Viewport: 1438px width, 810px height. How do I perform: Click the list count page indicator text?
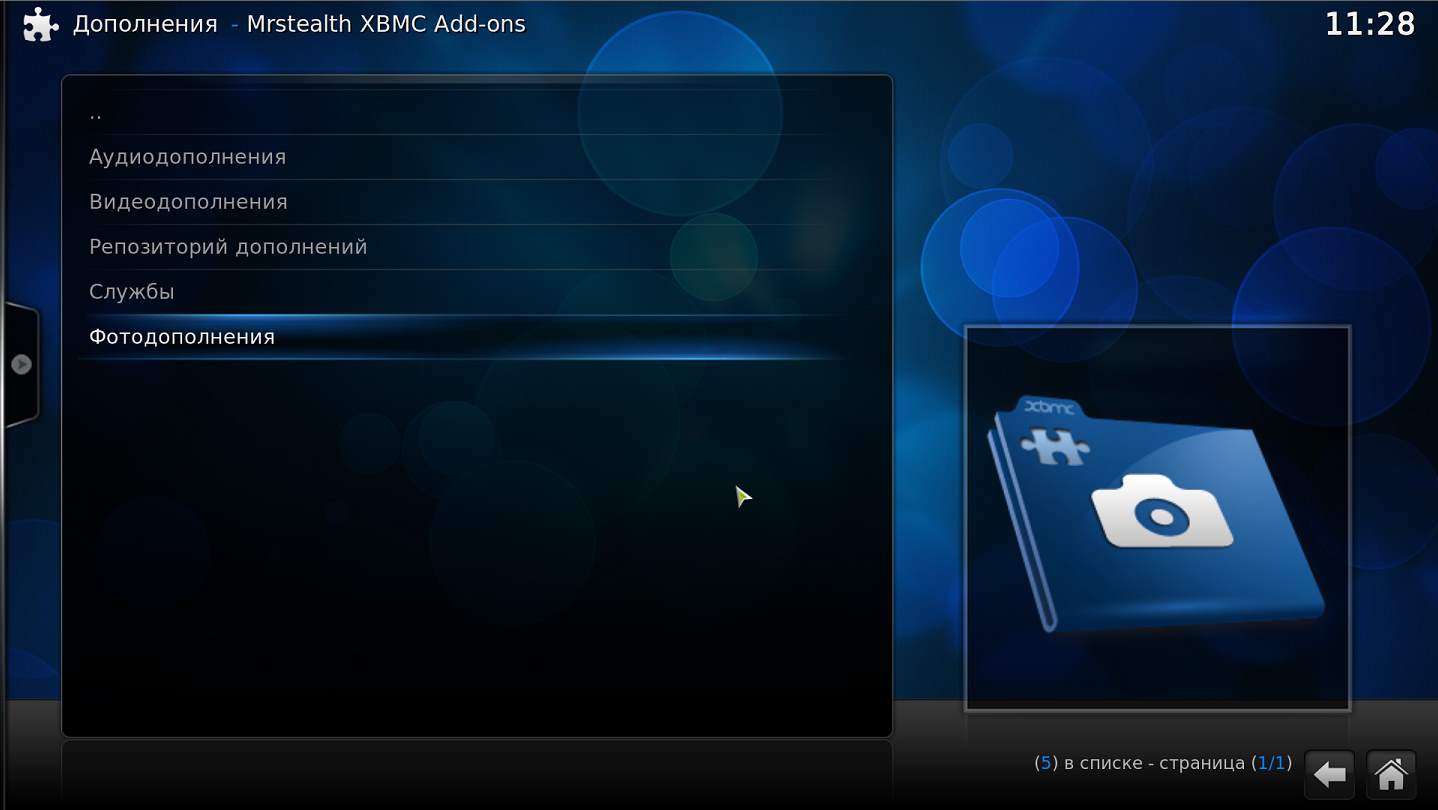[x=1163, y=763]
